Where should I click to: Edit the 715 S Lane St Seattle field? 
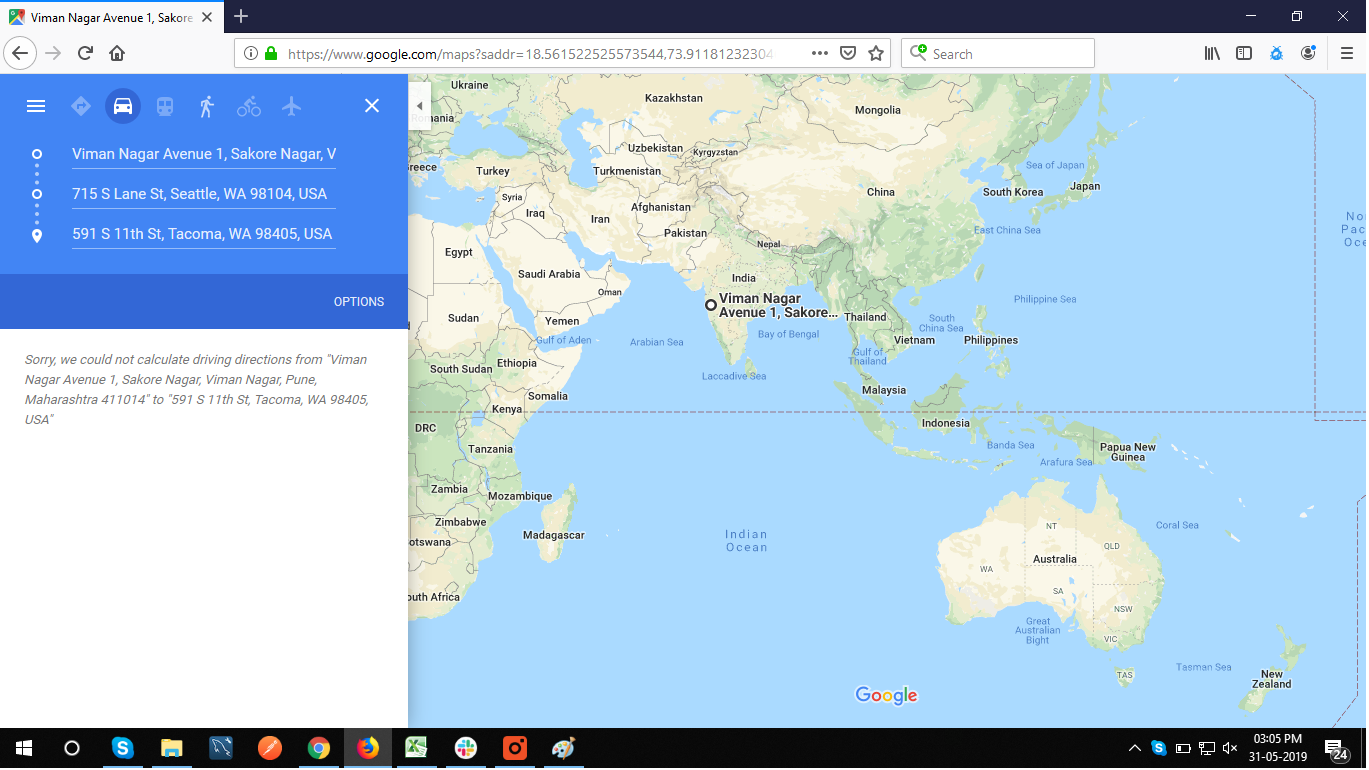204,194
